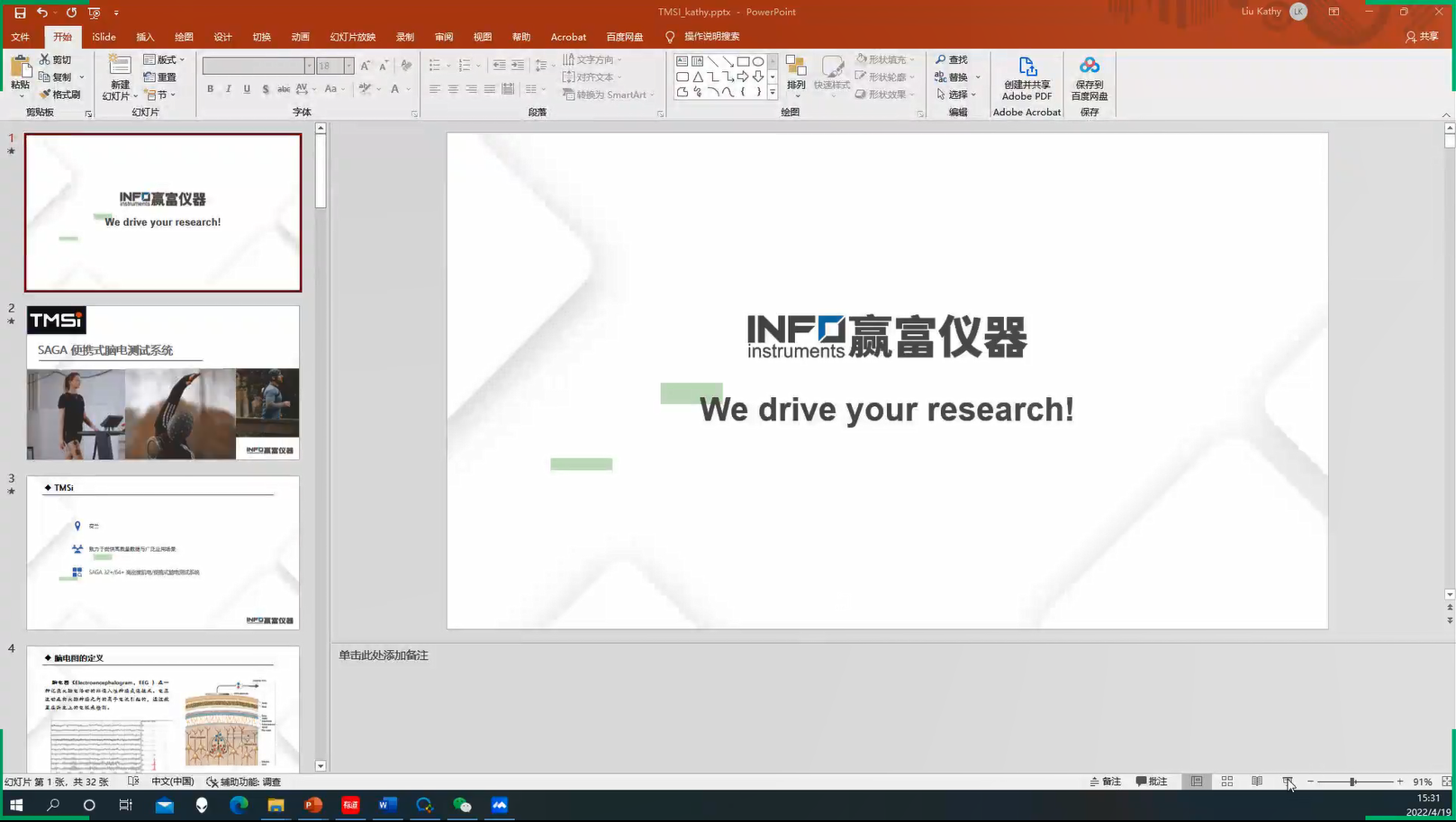The width and height of the screenshot is (1456, 822).
Task: Click the 查找 find icon
Action: [x=951, y=60]
